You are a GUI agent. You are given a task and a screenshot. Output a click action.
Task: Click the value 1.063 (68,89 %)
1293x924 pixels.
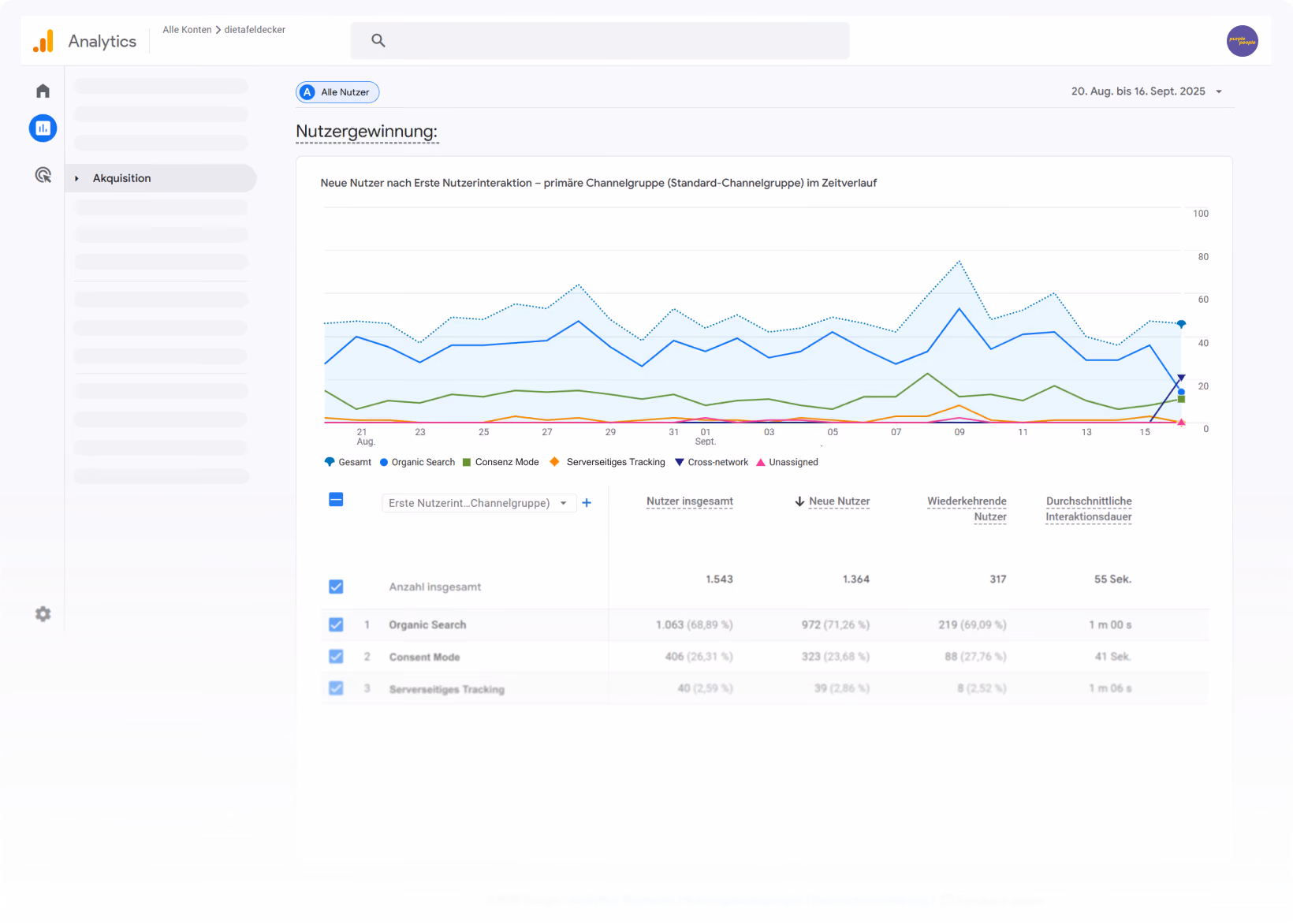tap(694, 624)
